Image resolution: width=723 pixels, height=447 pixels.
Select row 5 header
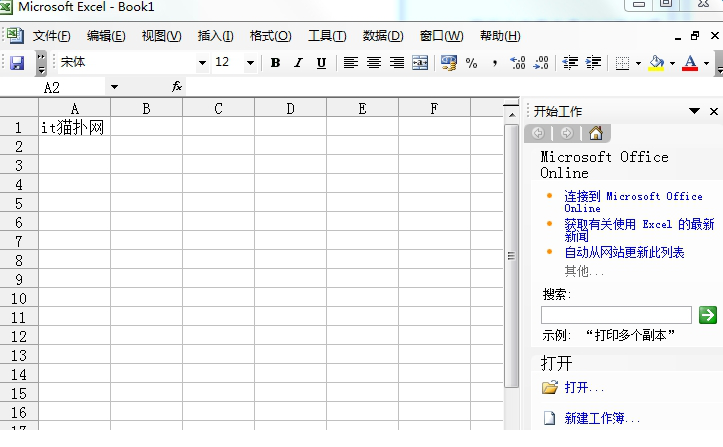tap(19, 203)
